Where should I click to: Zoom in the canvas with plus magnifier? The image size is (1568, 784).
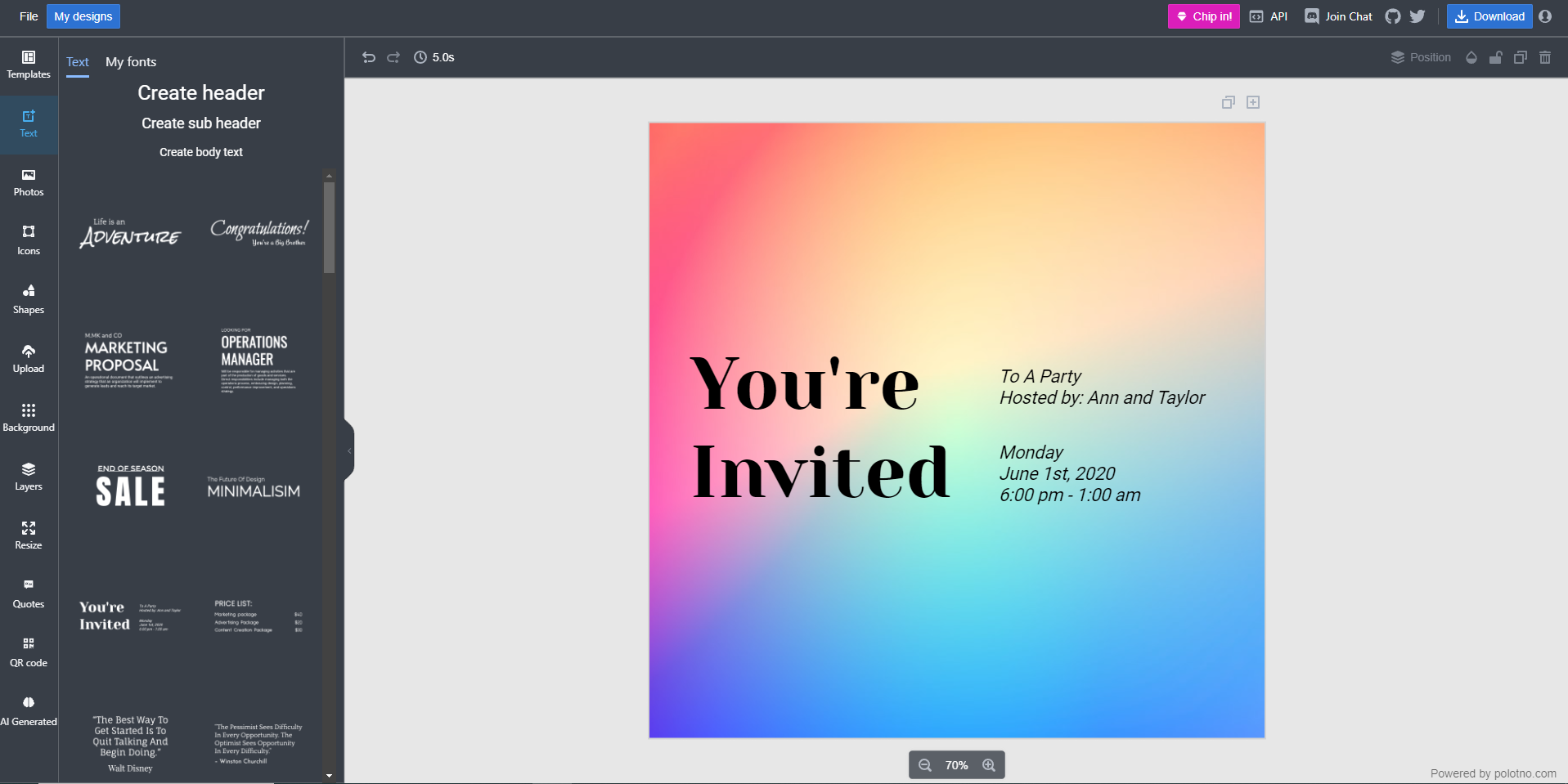(x=989, y=765)
